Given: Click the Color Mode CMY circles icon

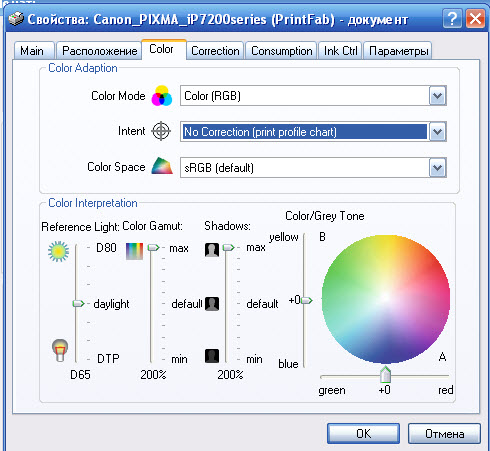Looking at the screenshot, I should coord(162,96).
